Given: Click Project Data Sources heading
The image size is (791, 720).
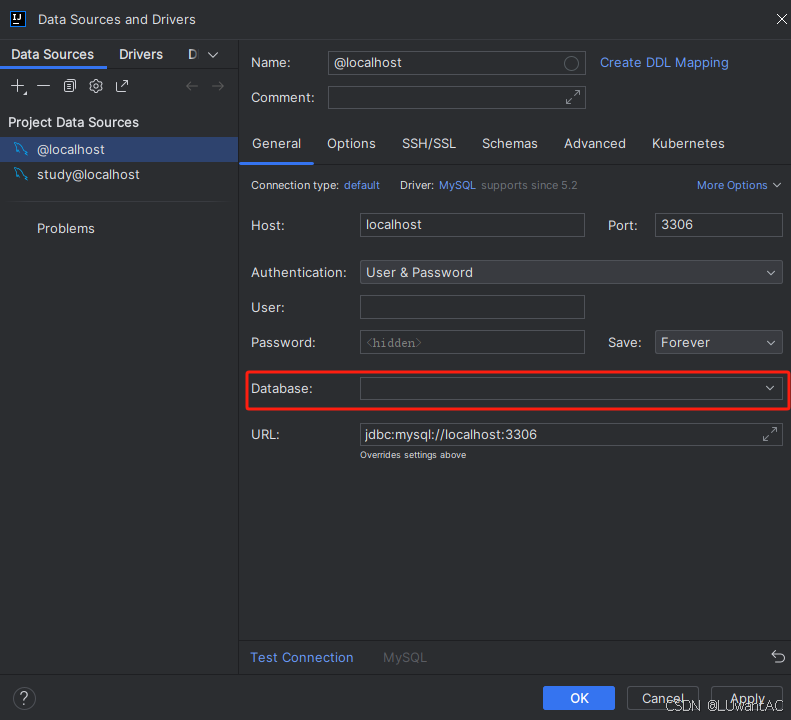Looking at the screenshot, I should pyautogui.click(x=73, y=122).
